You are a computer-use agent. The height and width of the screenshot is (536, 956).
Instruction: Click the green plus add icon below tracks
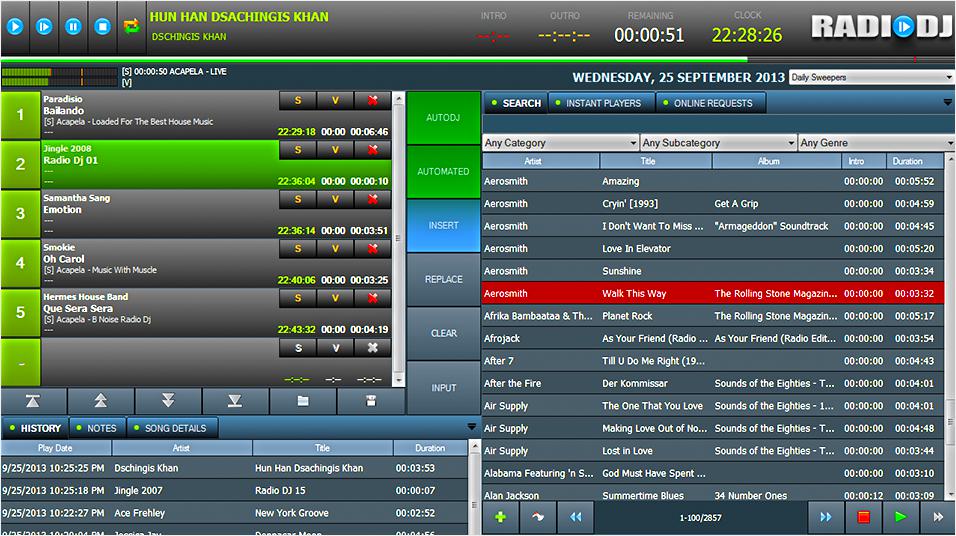click(x=499, y=516)
